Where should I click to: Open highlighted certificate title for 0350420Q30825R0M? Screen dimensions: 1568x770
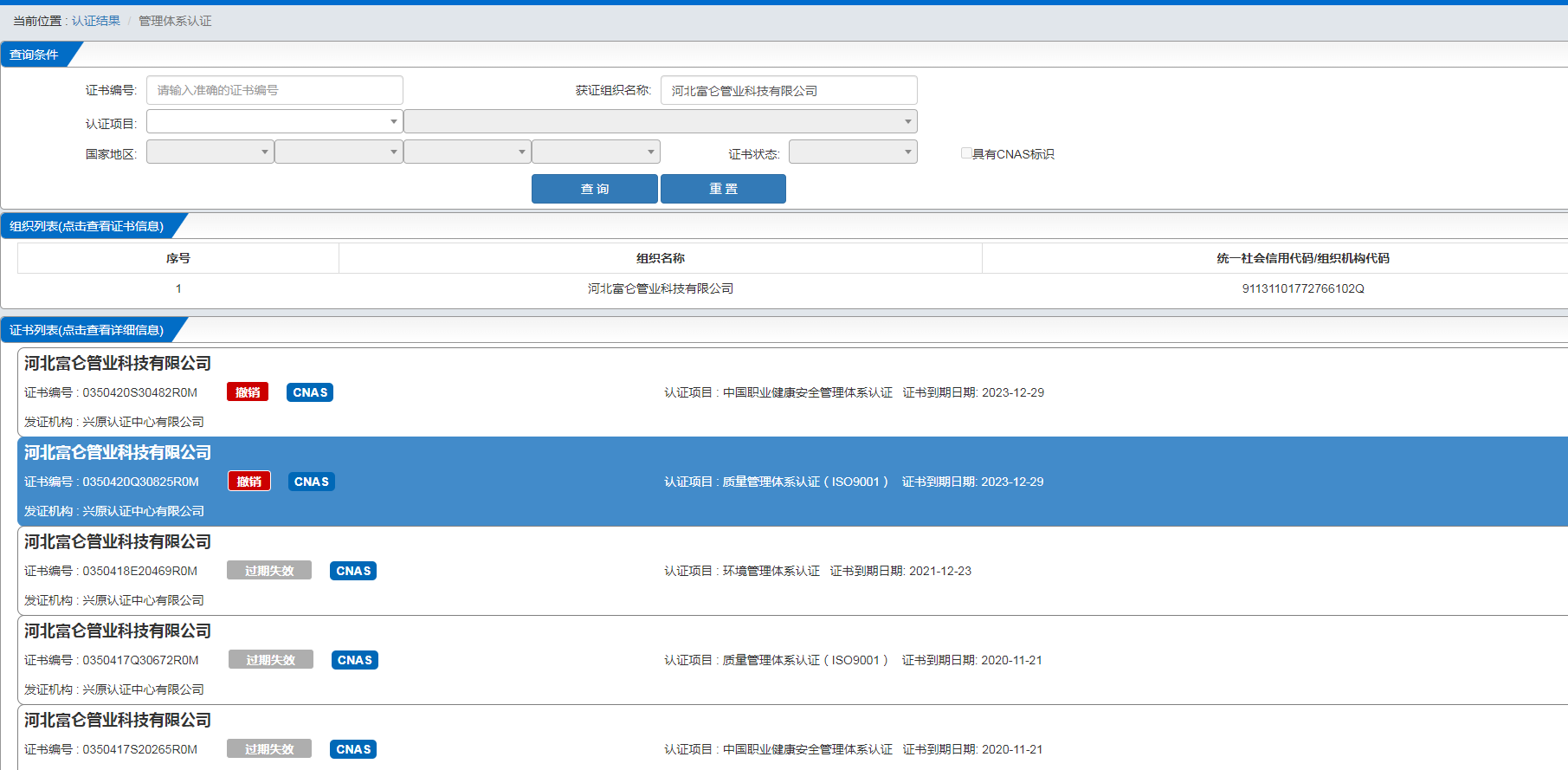click(118, 453)
